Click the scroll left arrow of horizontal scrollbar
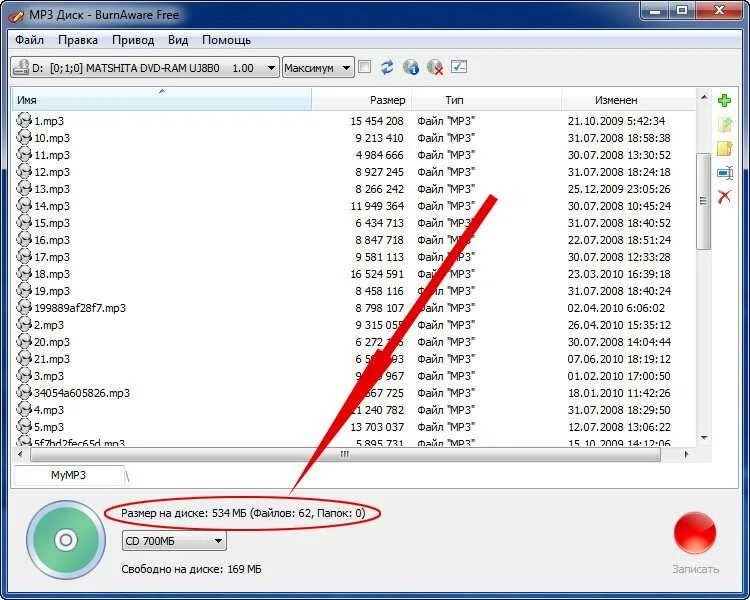The width and height of the screenshot is (750, 600). pyautogui.click(x=20, y=454)
